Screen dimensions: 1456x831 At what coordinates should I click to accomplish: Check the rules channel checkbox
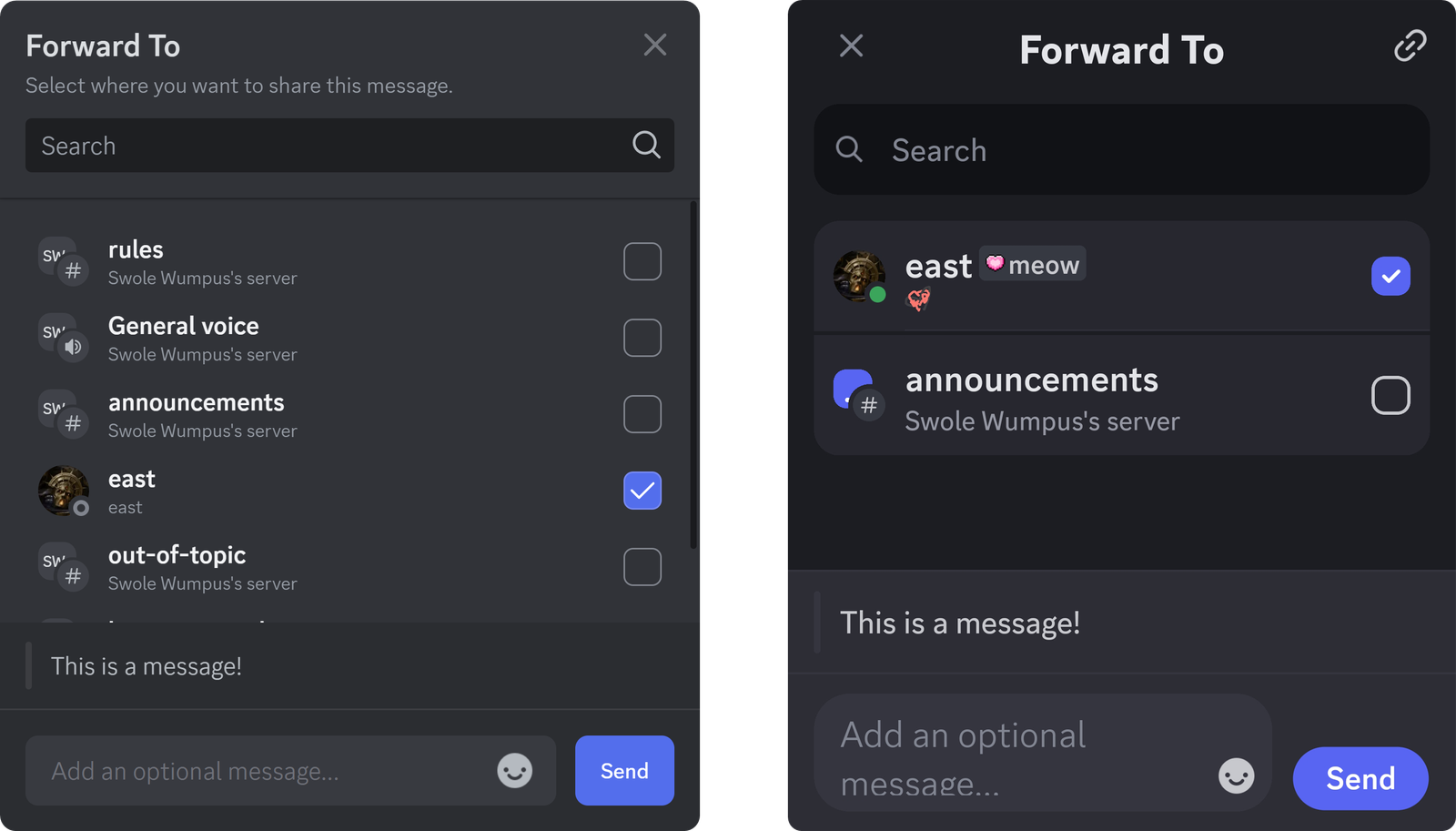(642, 261)
